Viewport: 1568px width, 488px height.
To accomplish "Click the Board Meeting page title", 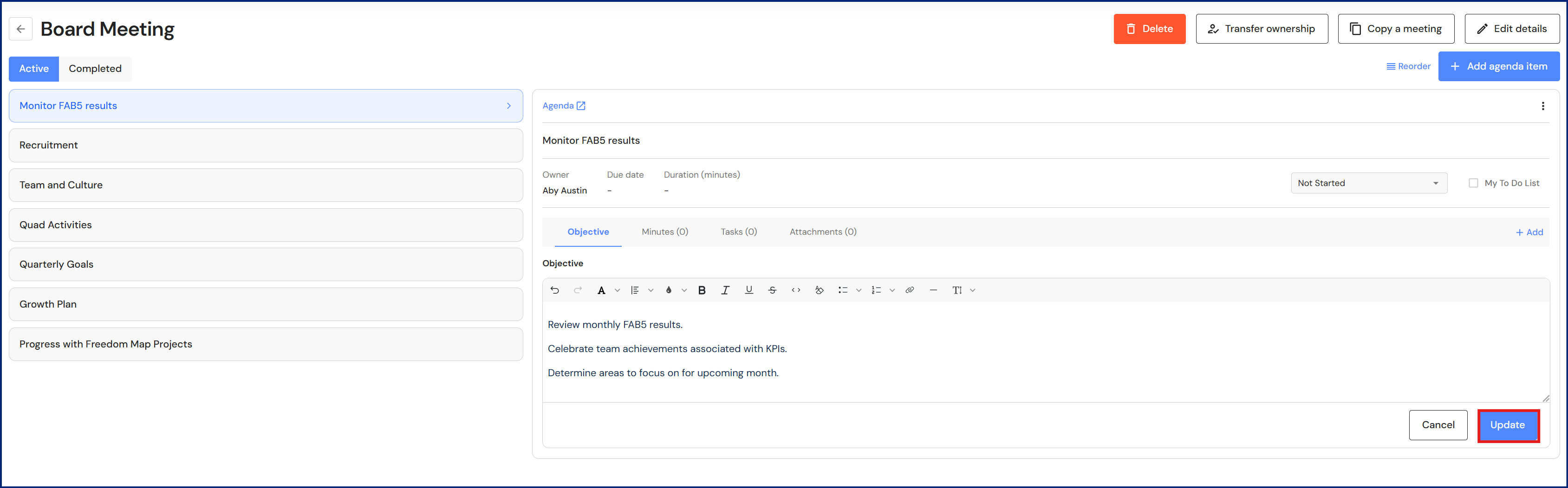I will pyautogui.click(x=107, y=29).
